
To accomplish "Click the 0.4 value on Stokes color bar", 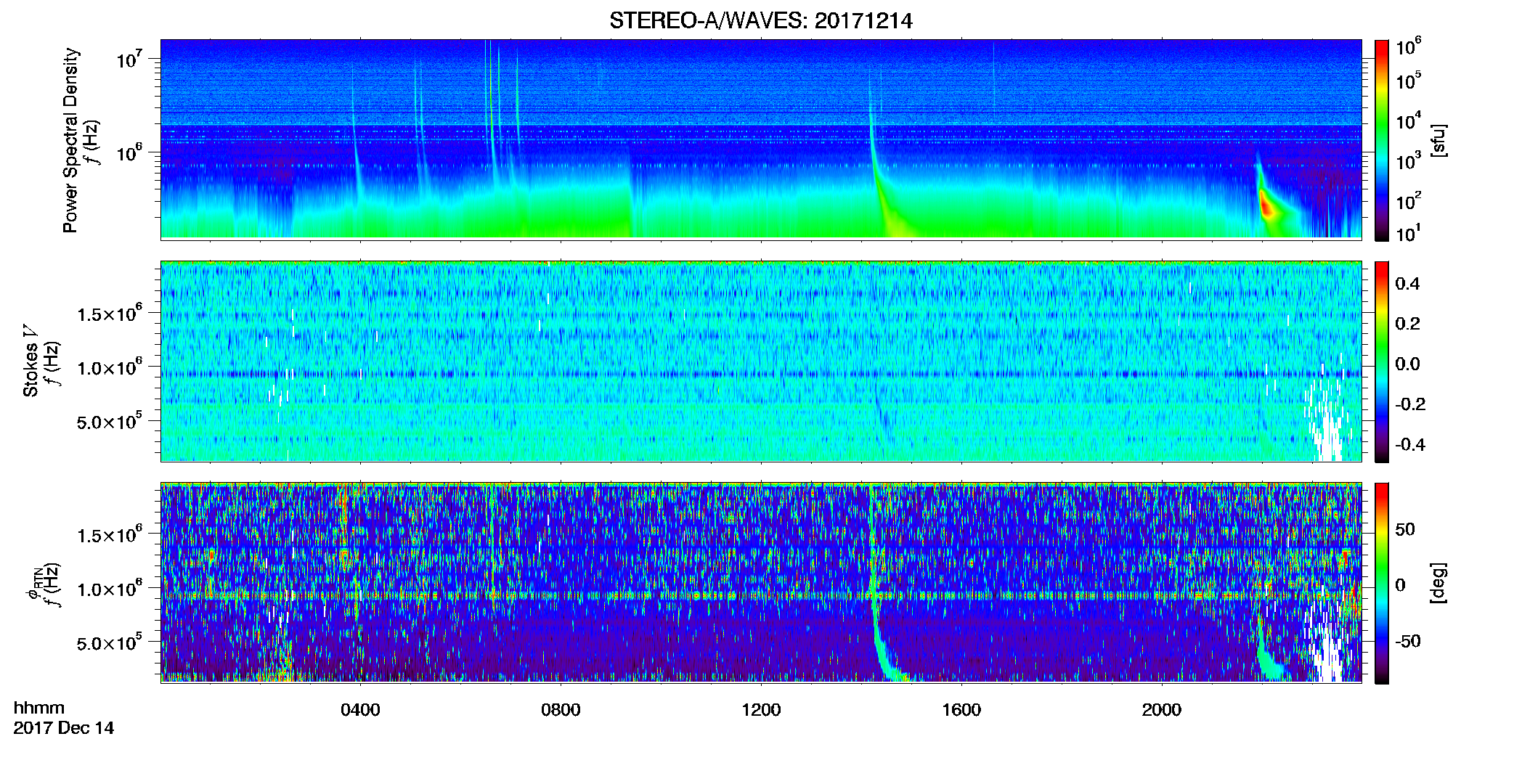I will [x=1407, y=284].
